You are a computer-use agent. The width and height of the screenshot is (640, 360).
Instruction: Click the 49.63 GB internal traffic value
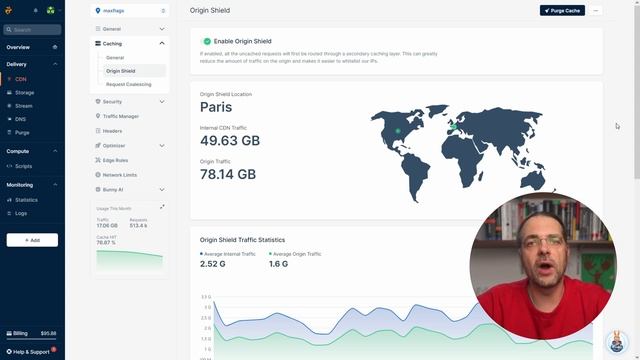(230, 141)
